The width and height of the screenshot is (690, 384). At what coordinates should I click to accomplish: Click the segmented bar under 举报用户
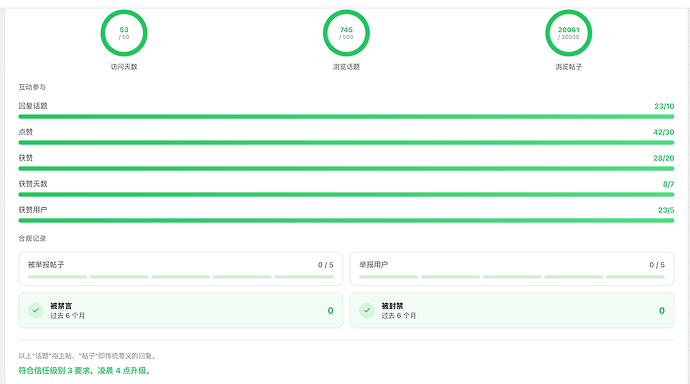512,277
